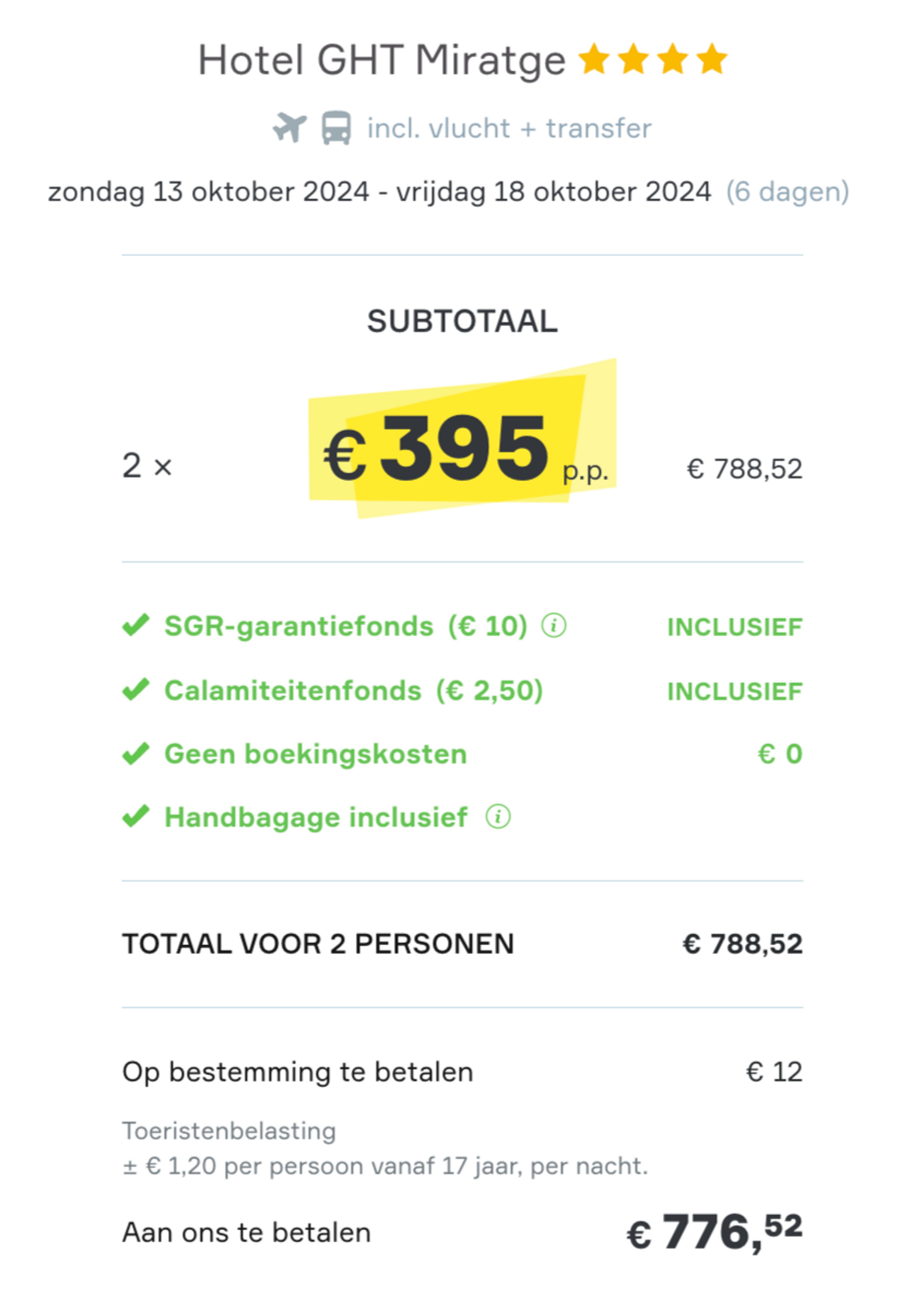Click the 'Op bestemming te betalen' € 12 amount
Screen dimensions: 924x1291
click(x=774, y=1072)
